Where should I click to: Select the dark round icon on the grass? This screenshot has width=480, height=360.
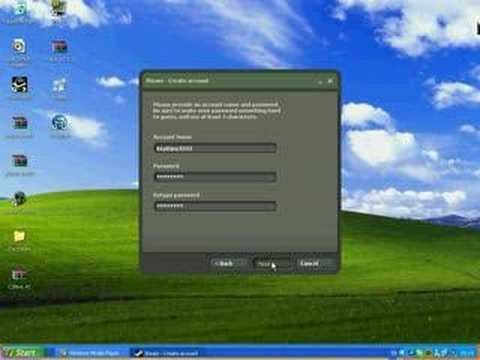pyautogui.click(x=19, y=199)
